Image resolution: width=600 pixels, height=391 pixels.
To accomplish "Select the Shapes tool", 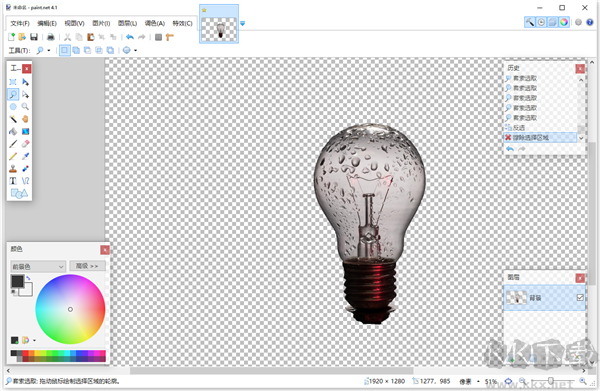I will coord(19,193).
